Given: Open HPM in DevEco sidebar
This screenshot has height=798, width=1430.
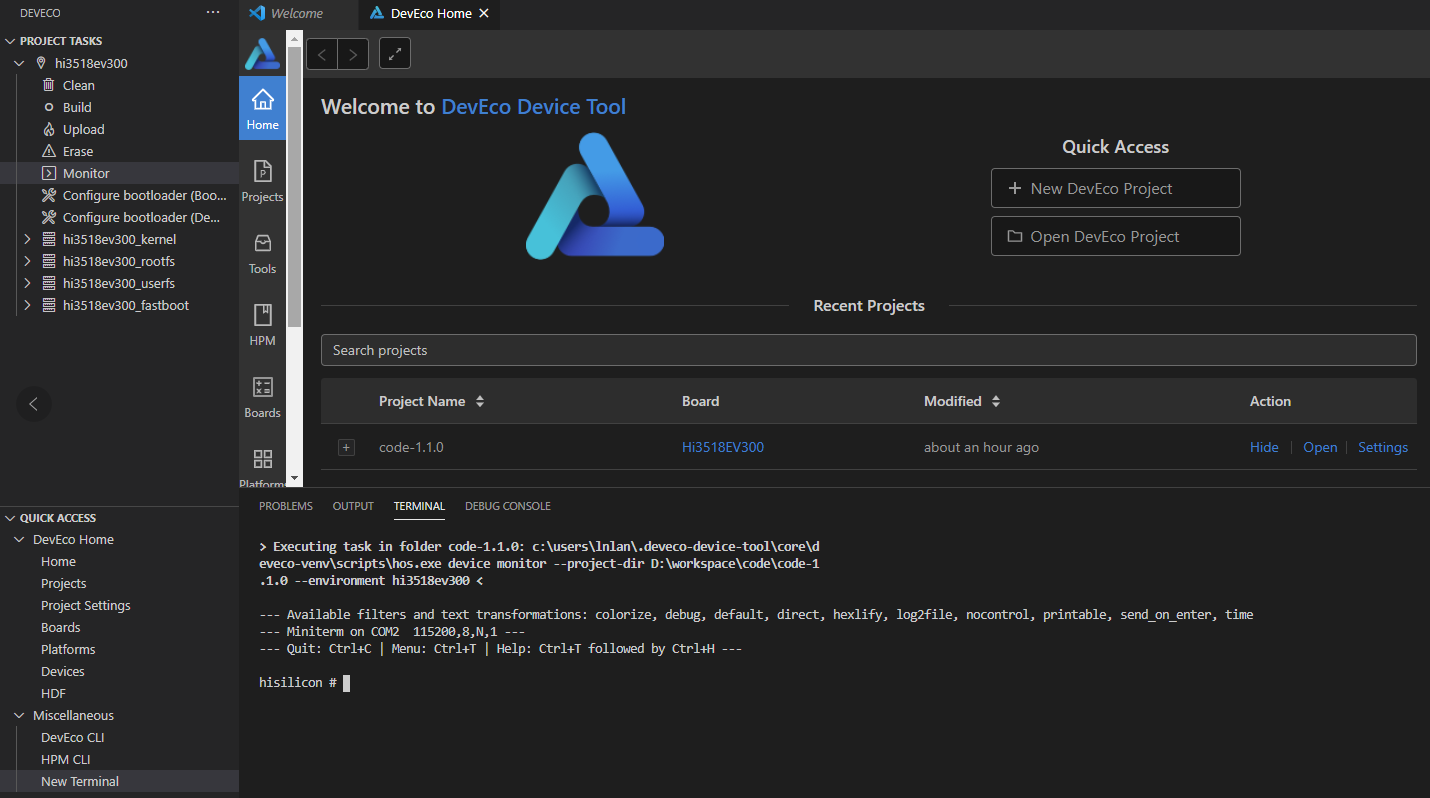Looking at the screenshot, I should tap(262, 324).
